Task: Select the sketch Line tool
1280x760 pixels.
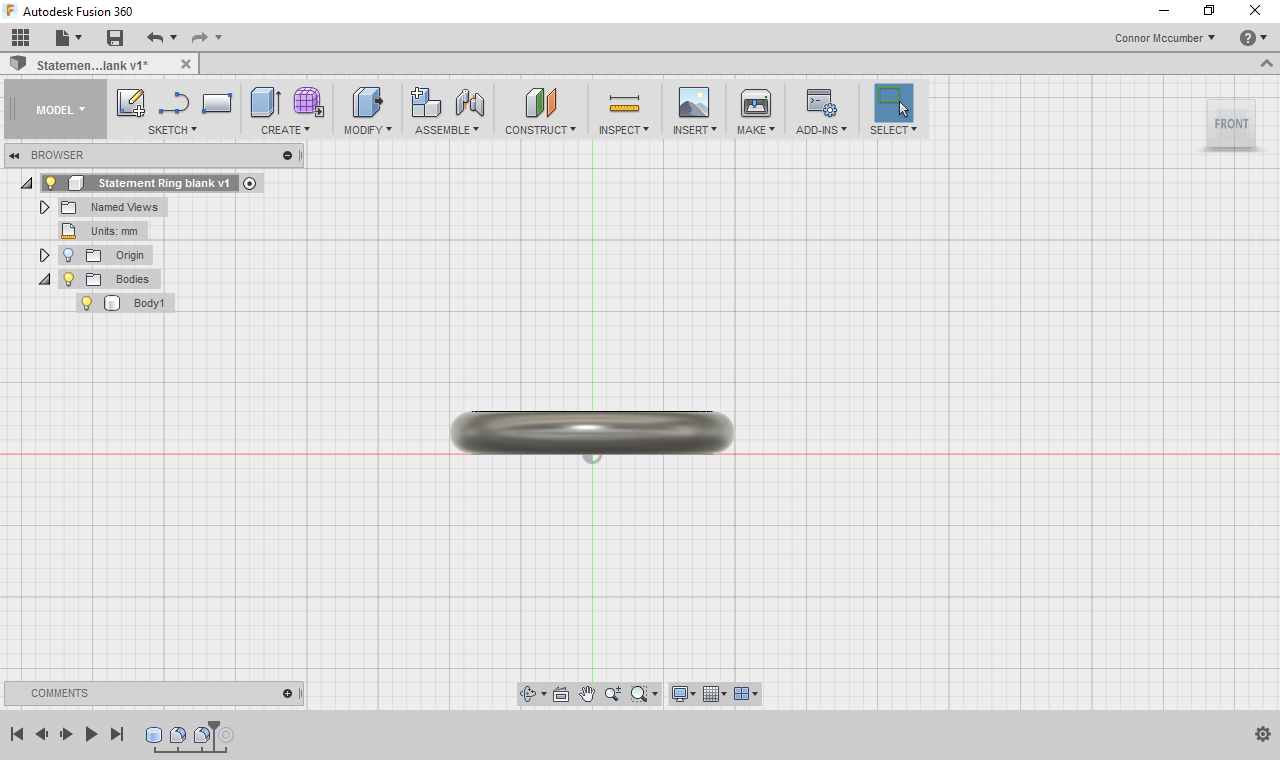Action: click(x=174, y=103)
